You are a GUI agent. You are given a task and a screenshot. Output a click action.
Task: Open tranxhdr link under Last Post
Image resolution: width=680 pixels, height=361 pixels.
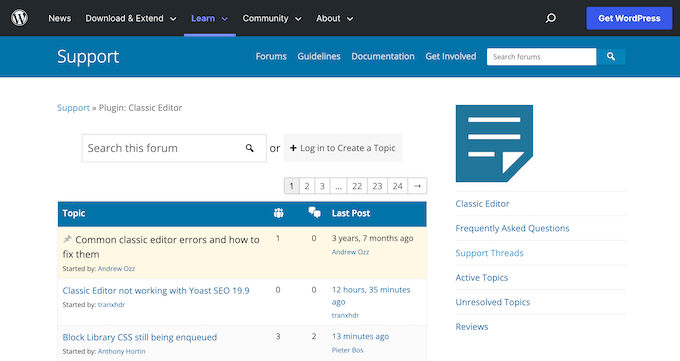pyautogui.click(x=345, y=315)
